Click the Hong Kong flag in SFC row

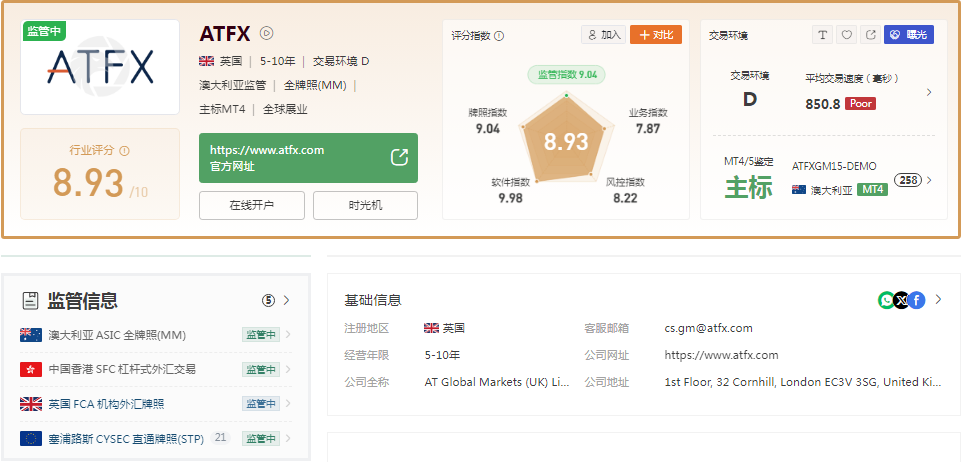coord(31,369)
